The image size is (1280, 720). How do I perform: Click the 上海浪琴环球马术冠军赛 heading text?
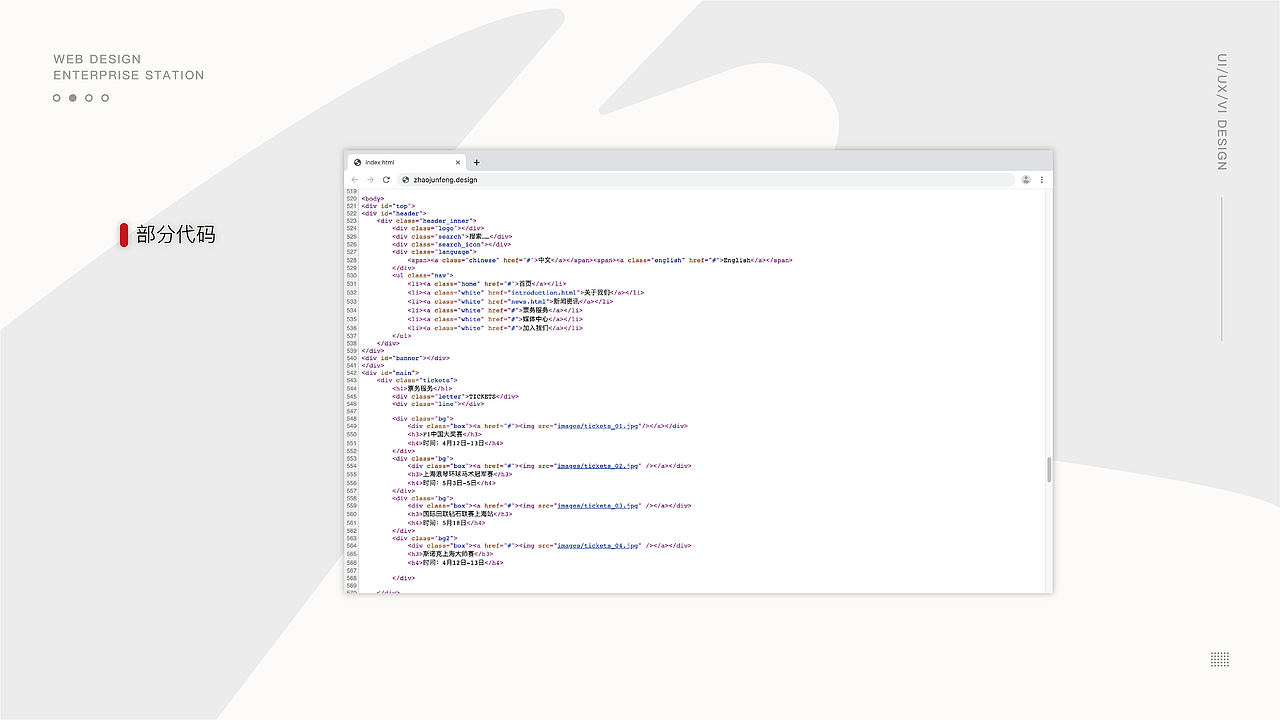point(458,474)
